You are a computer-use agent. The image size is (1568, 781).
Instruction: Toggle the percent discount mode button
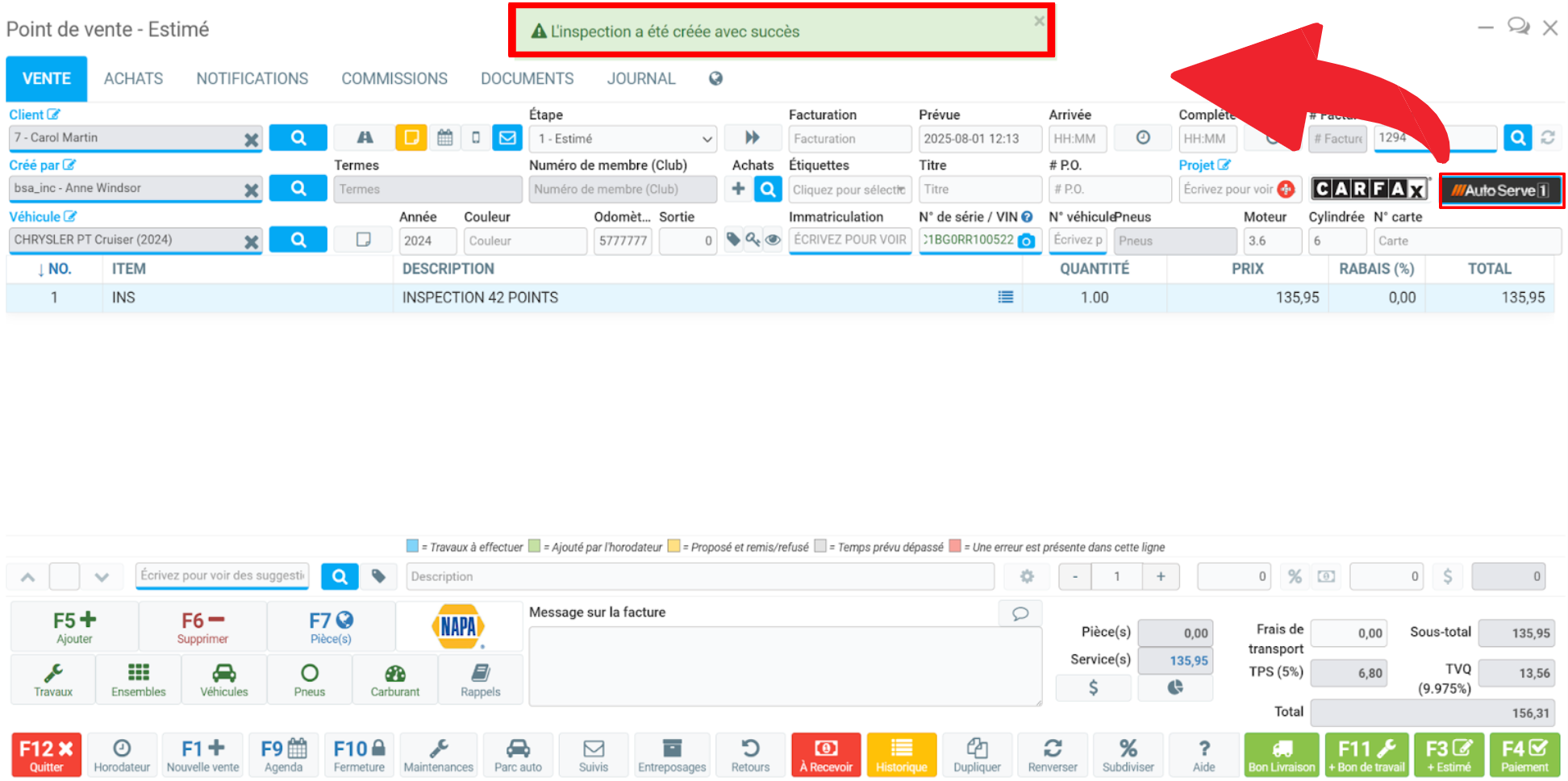(1295, 576)
